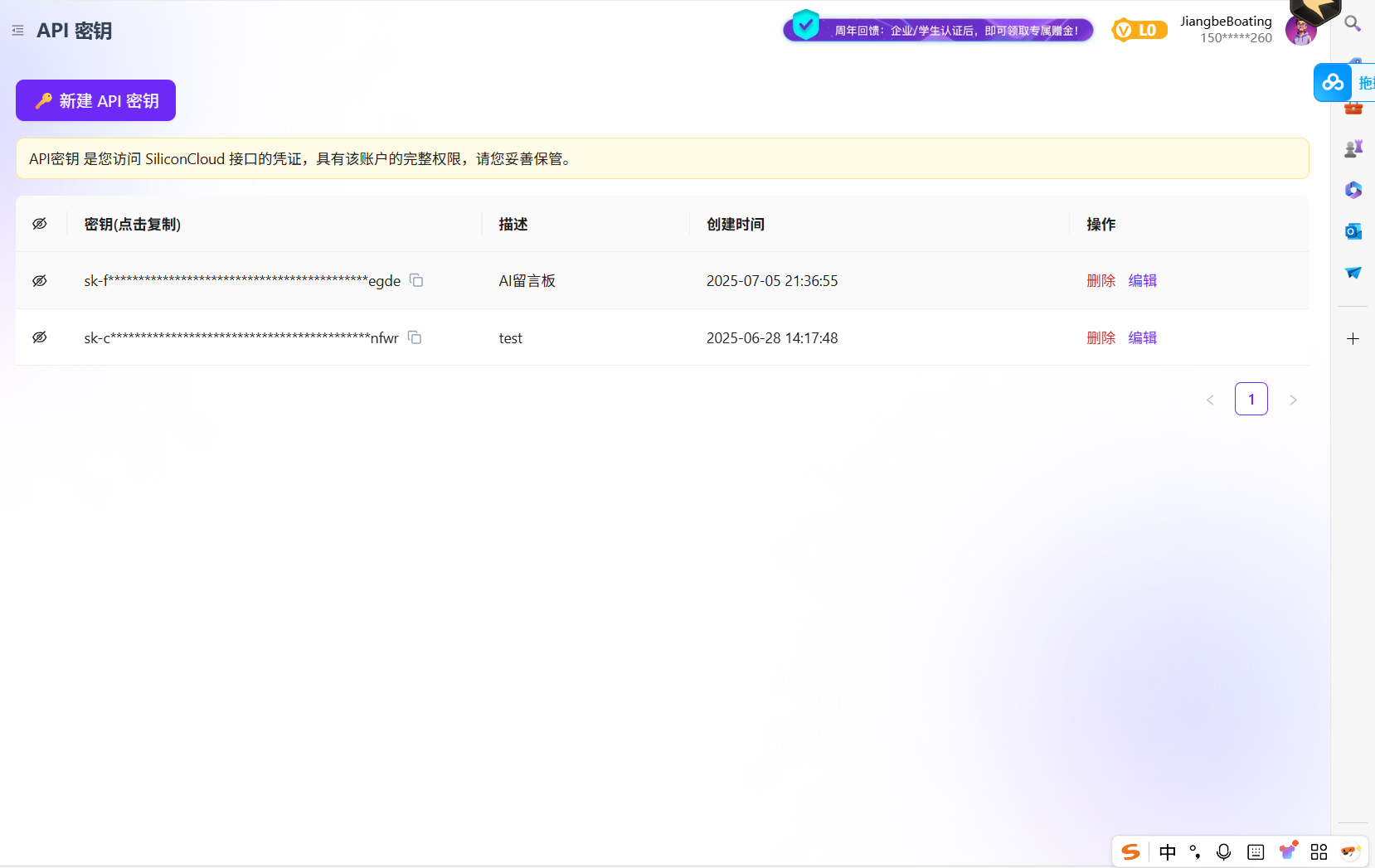1375x868 pixels.
Task: Edit the AI留言板 key description
Action: click(1142, 280)
